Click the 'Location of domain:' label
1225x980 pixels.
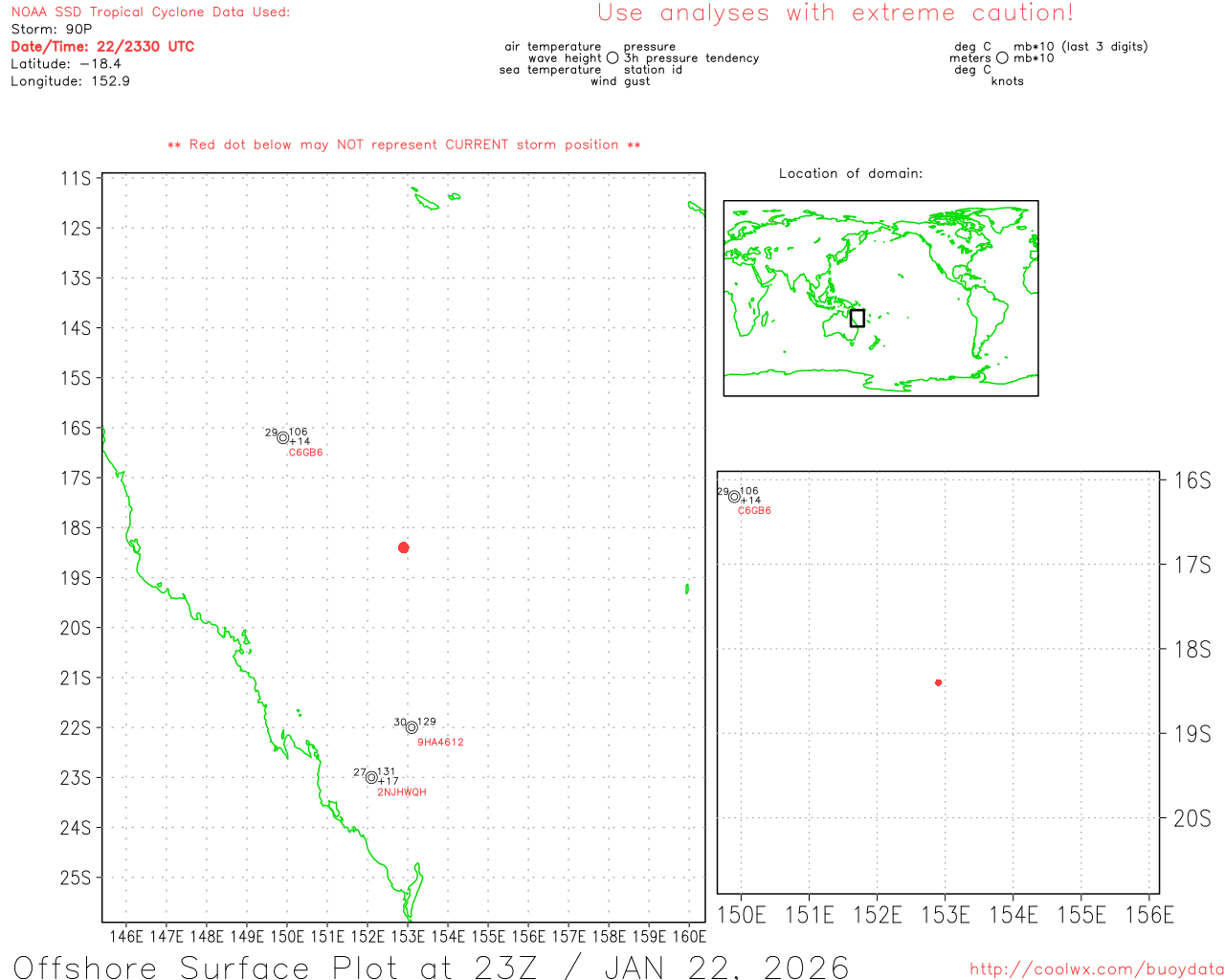[x=851, y=173]
